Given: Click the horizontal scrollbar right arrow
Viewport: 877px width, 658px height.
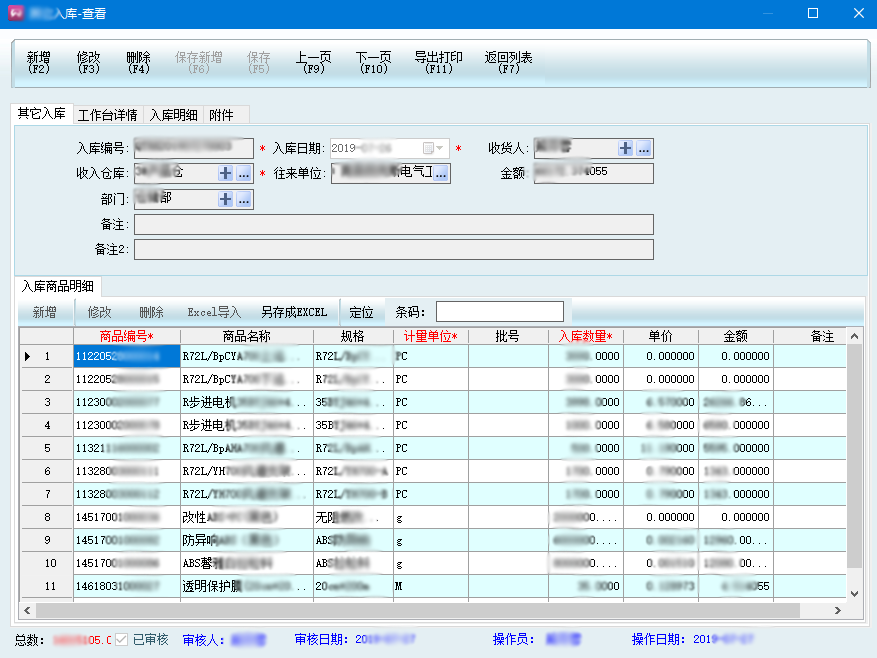Looking at the screenshot, I should pyautogui.click(x=837, y=610).
